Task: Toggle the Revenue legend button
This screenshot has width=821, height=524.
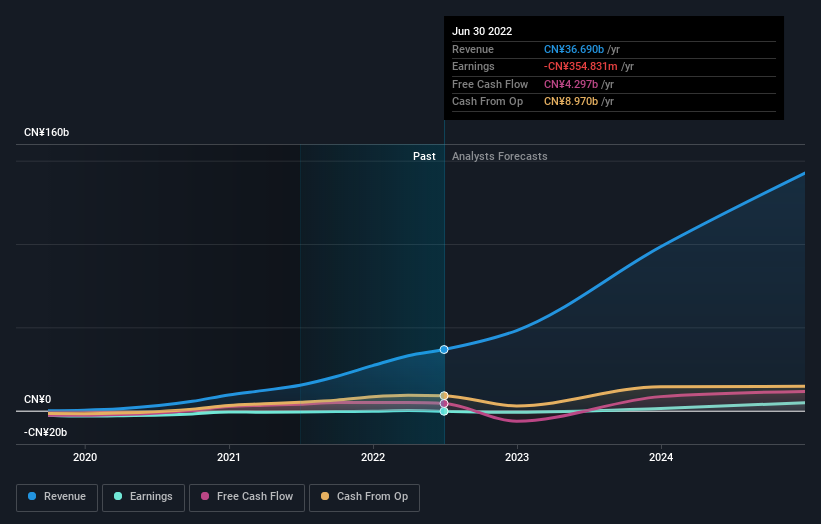Action: pos(57,497)
